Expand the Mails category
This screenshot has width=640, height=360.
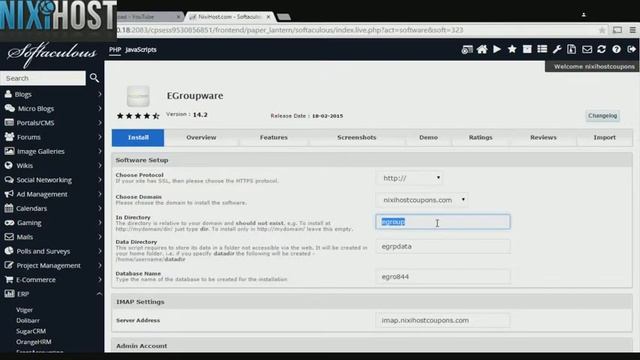tap(52, 237)
